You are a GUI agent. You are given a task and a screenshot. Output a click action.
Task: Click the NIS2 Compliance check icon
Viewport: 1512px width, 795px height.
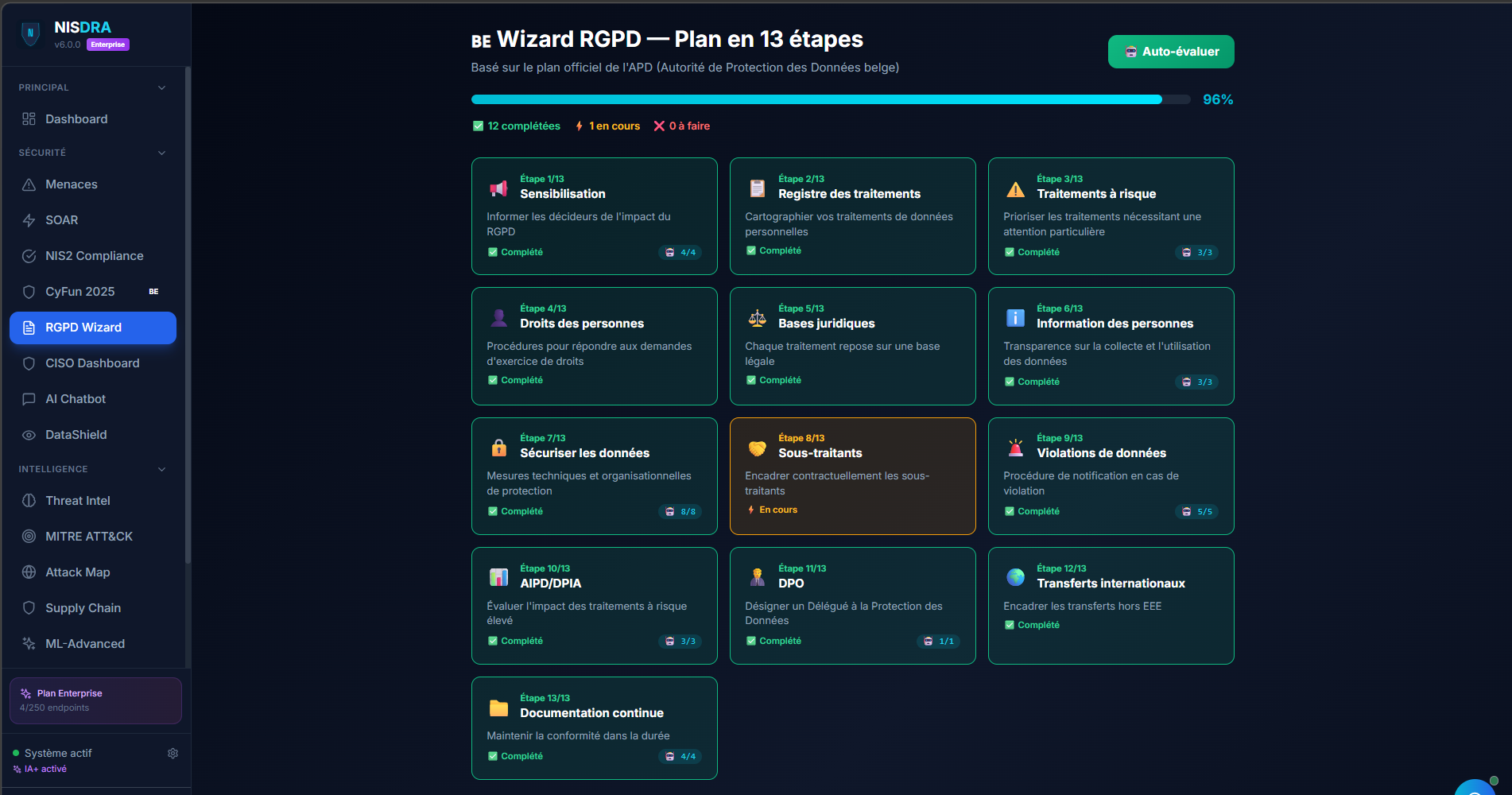[29, 256]
